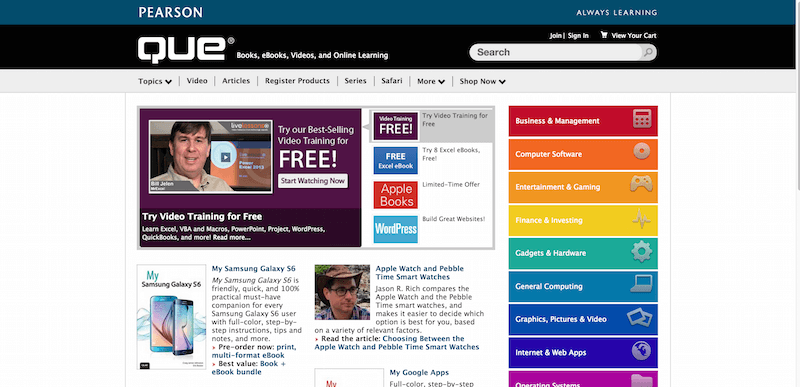800x387 pixels.
Task: Click the calculator icon on Business & Management
Action: 642,119
